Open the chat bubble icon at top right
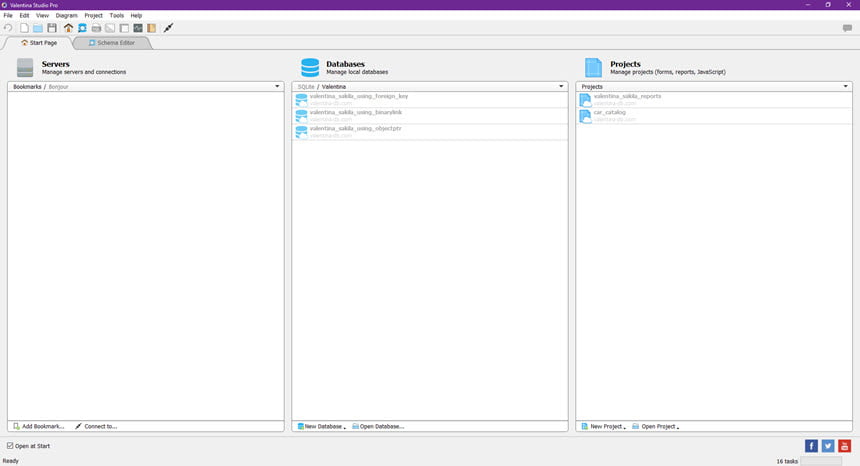Screen dimensions: 860x466 [x=847, y=28]
